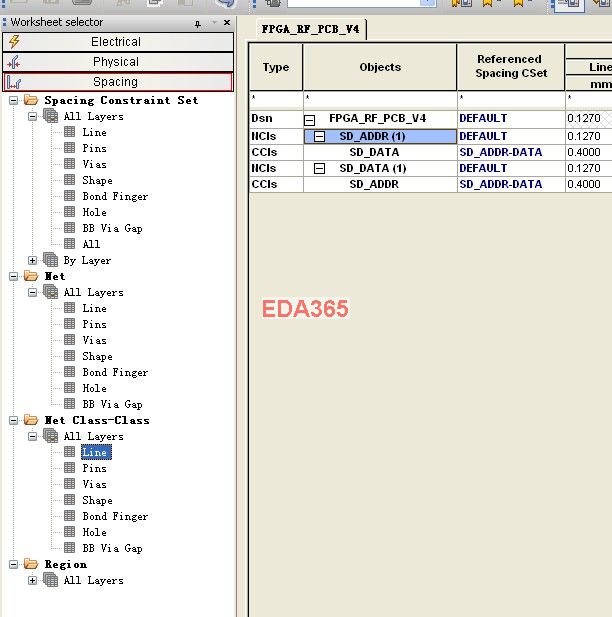612x617 pixels.
Task: Collapse All Layers under Net Class-Class
Action: point(33,436)
